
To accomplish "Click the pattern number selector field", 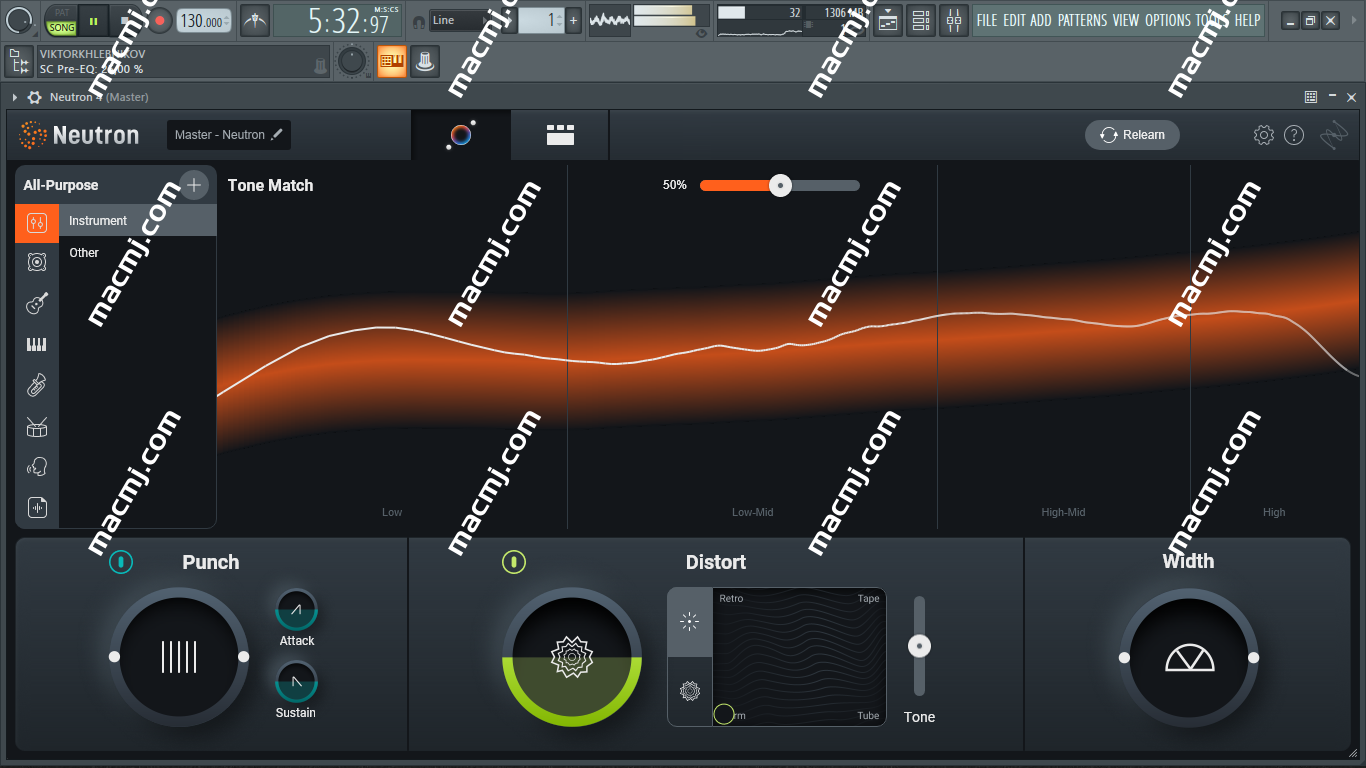I will tap(541, 20).
